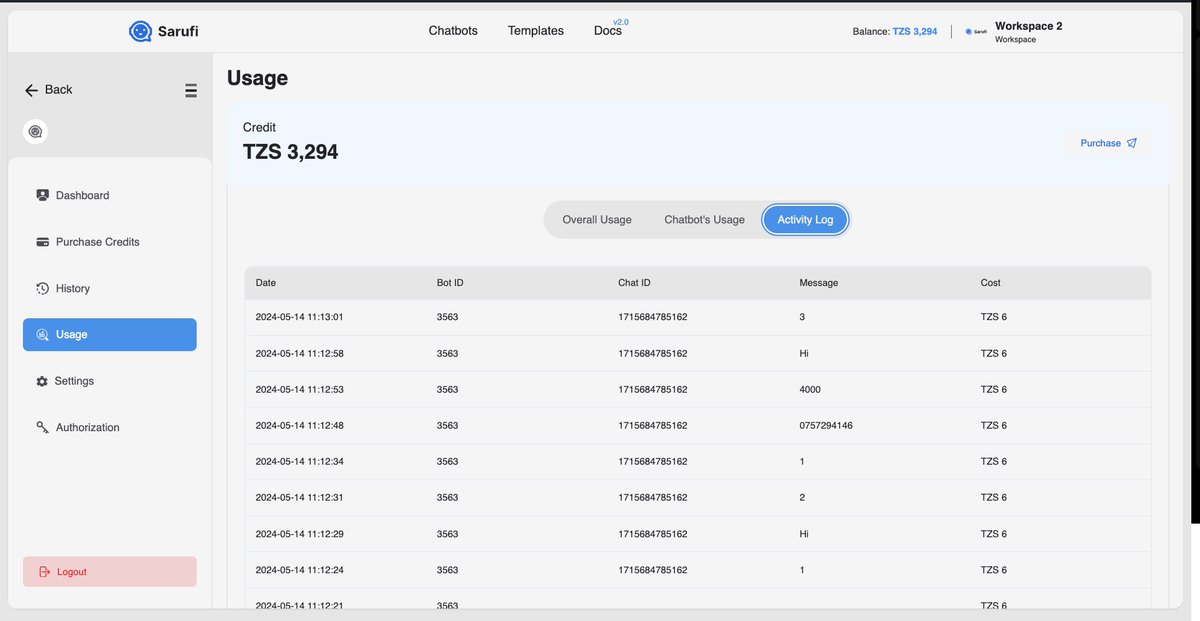The width and height of the screenshot is (1200, 621).
Task: Click the Bot ID column header
Action: [x=450, y=283]
